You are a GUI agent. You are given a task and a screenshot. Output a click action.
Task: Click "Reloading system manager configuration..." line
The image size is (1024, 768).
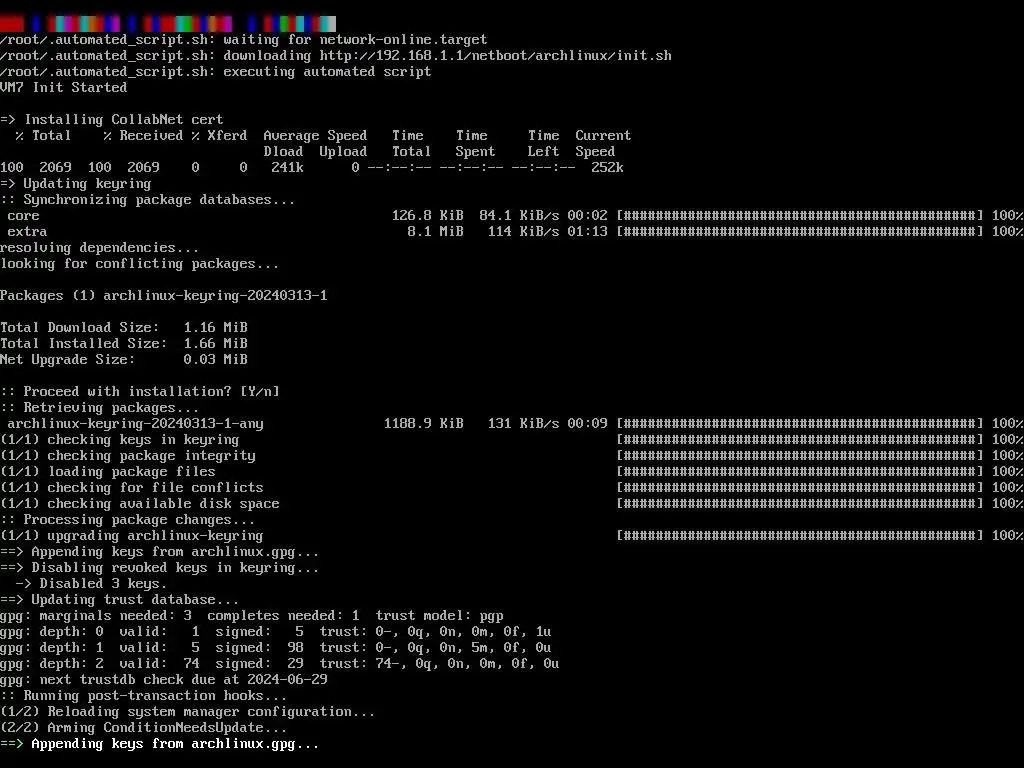[x=188, y=712]
